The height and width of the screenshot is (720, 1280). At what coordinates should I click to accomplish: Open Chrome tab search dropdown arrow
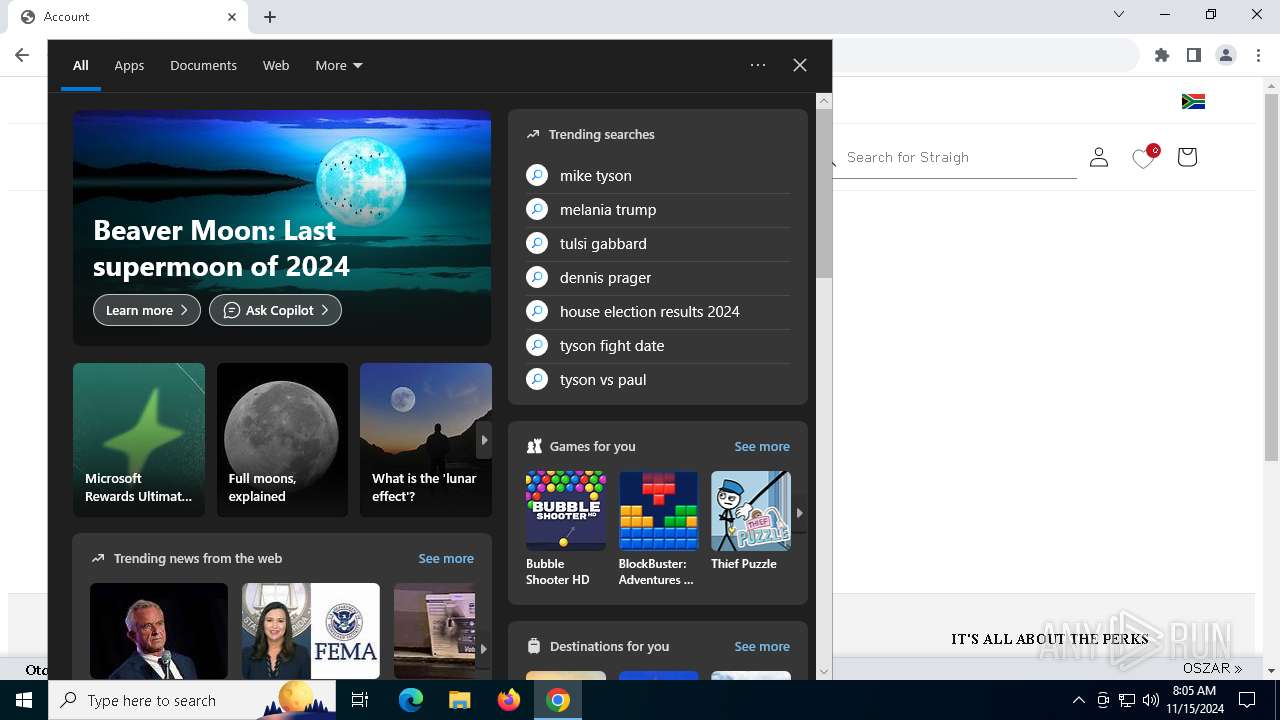(1119, 14)
